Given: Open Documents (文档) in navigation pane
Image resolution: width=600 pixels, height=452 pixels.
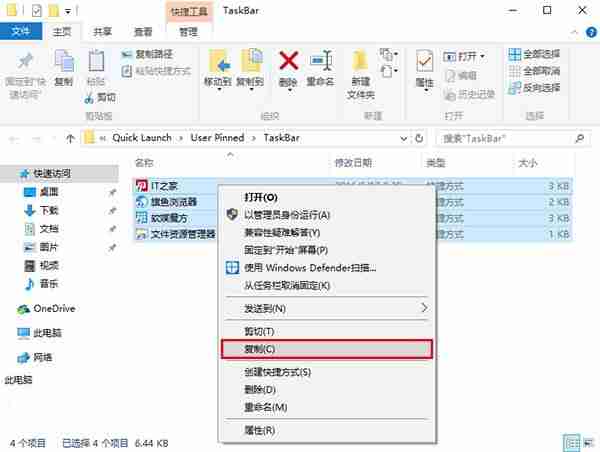Looking at the screenshot, I should pyautogui.click(x=49, y=228).
